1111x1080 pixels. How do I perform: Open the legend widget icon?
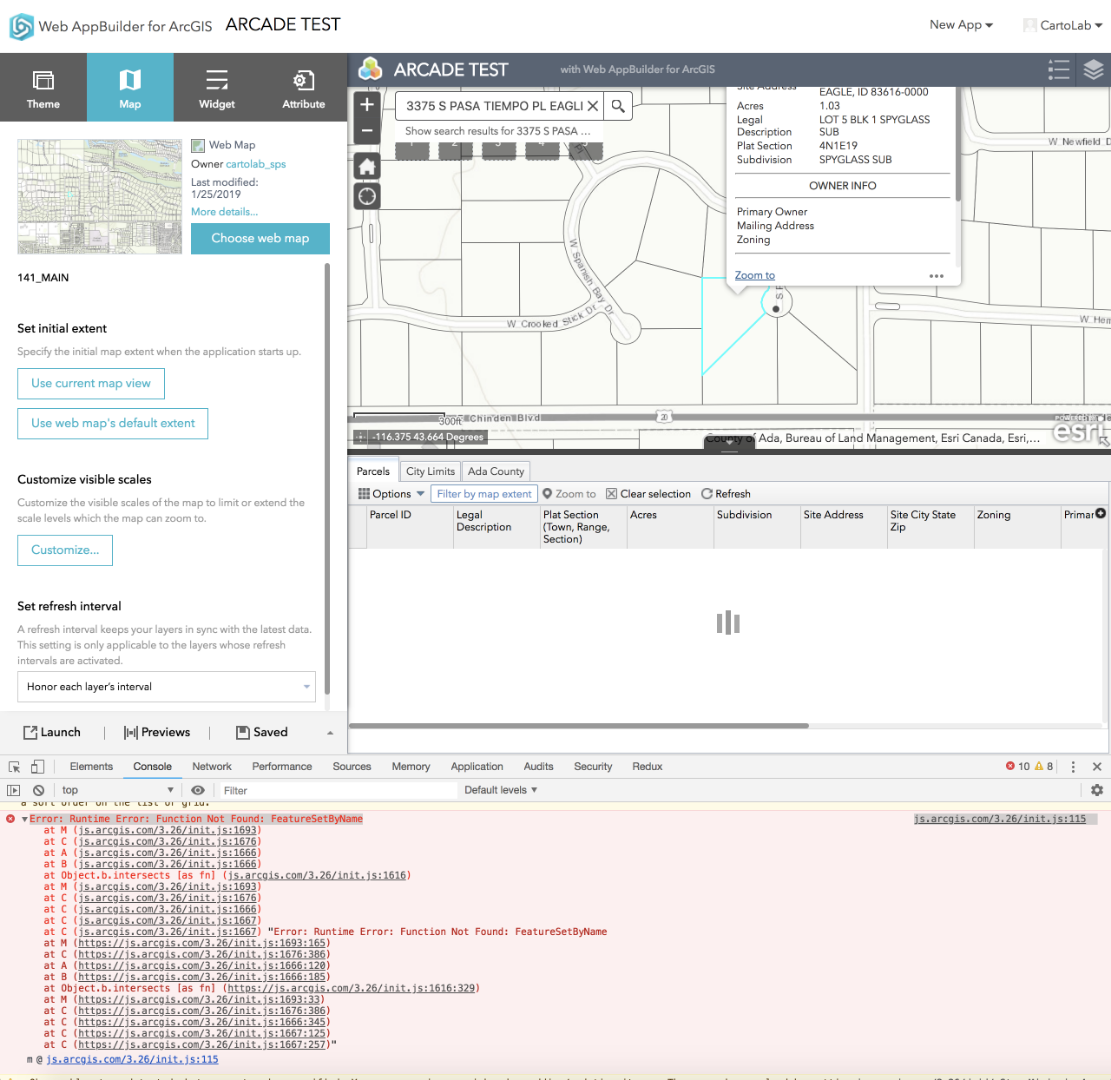pyautogui.click(x=1059, y=69)
